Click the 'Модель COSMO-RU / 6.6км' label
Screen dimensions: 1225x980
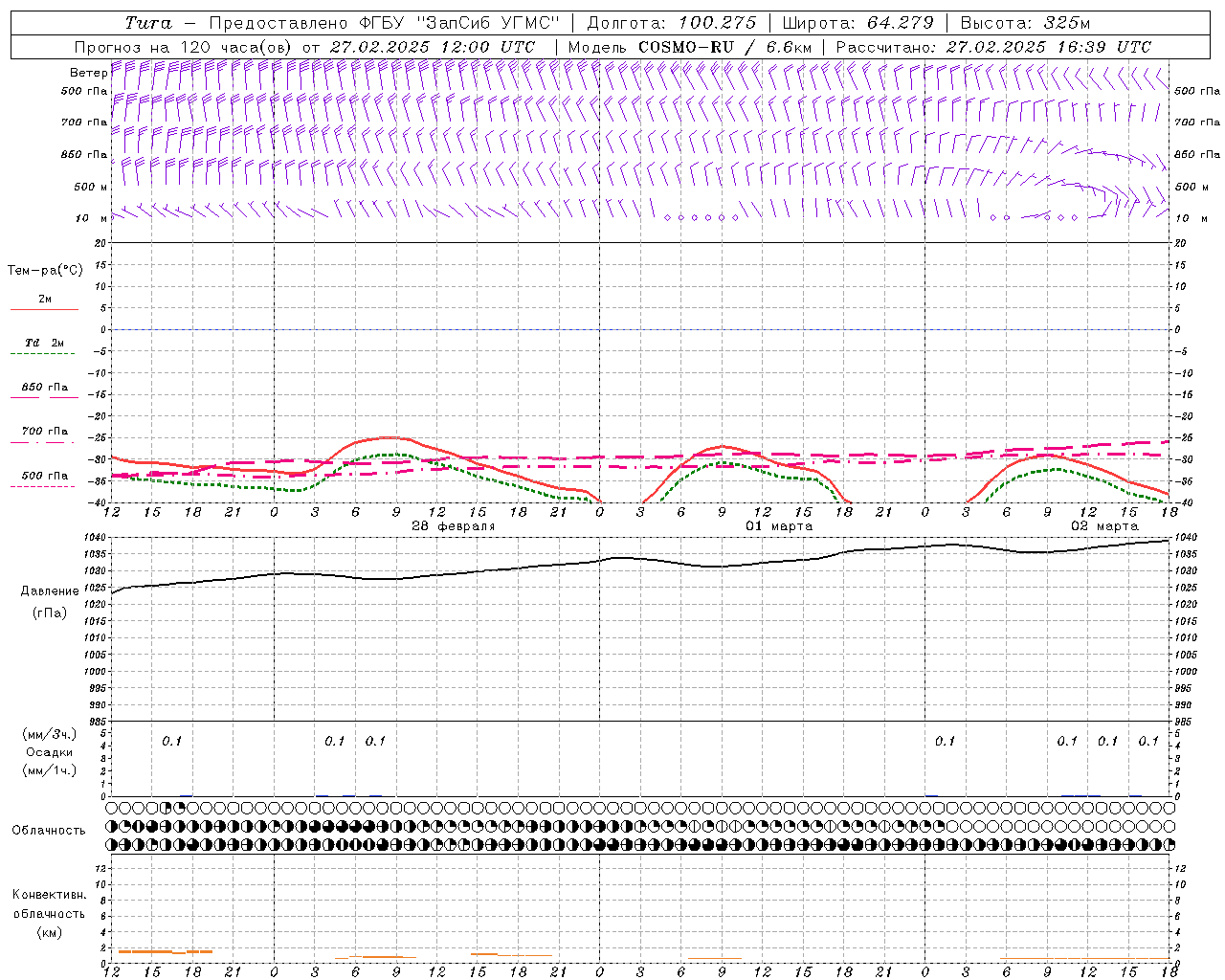point(690,47)
